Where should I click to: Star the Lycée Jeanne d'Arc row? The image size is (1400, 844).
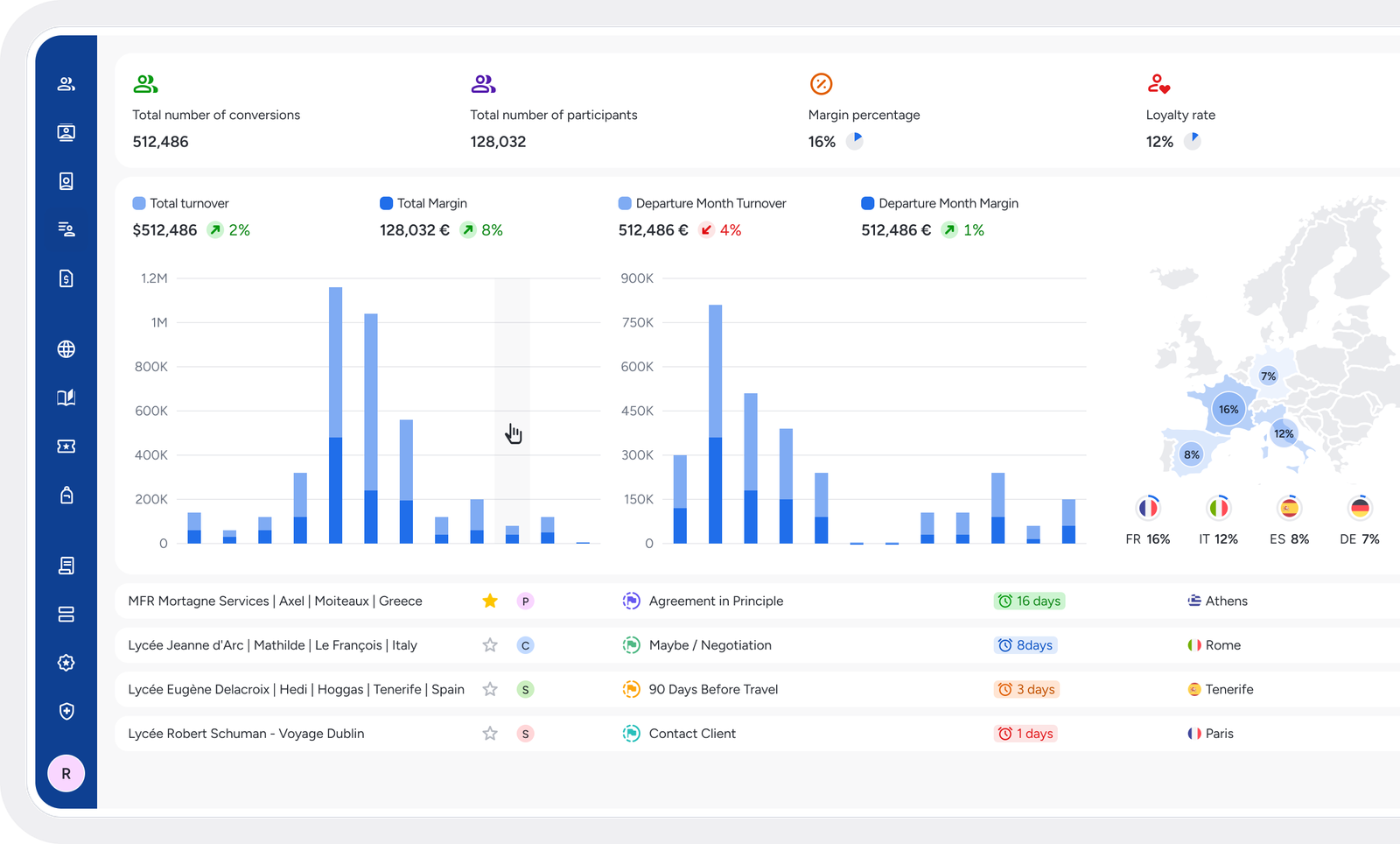click(x=490, y=645)
